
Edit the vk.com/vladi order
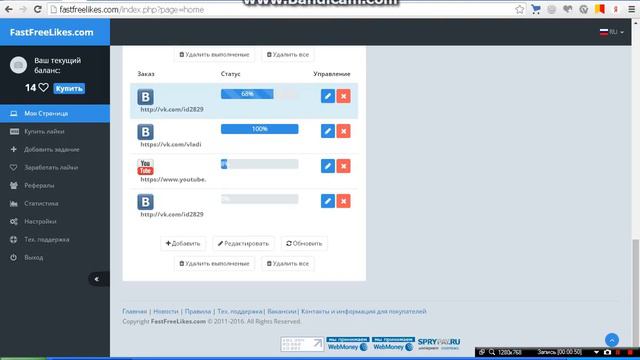pyautogui.click(x=328, y=131)
